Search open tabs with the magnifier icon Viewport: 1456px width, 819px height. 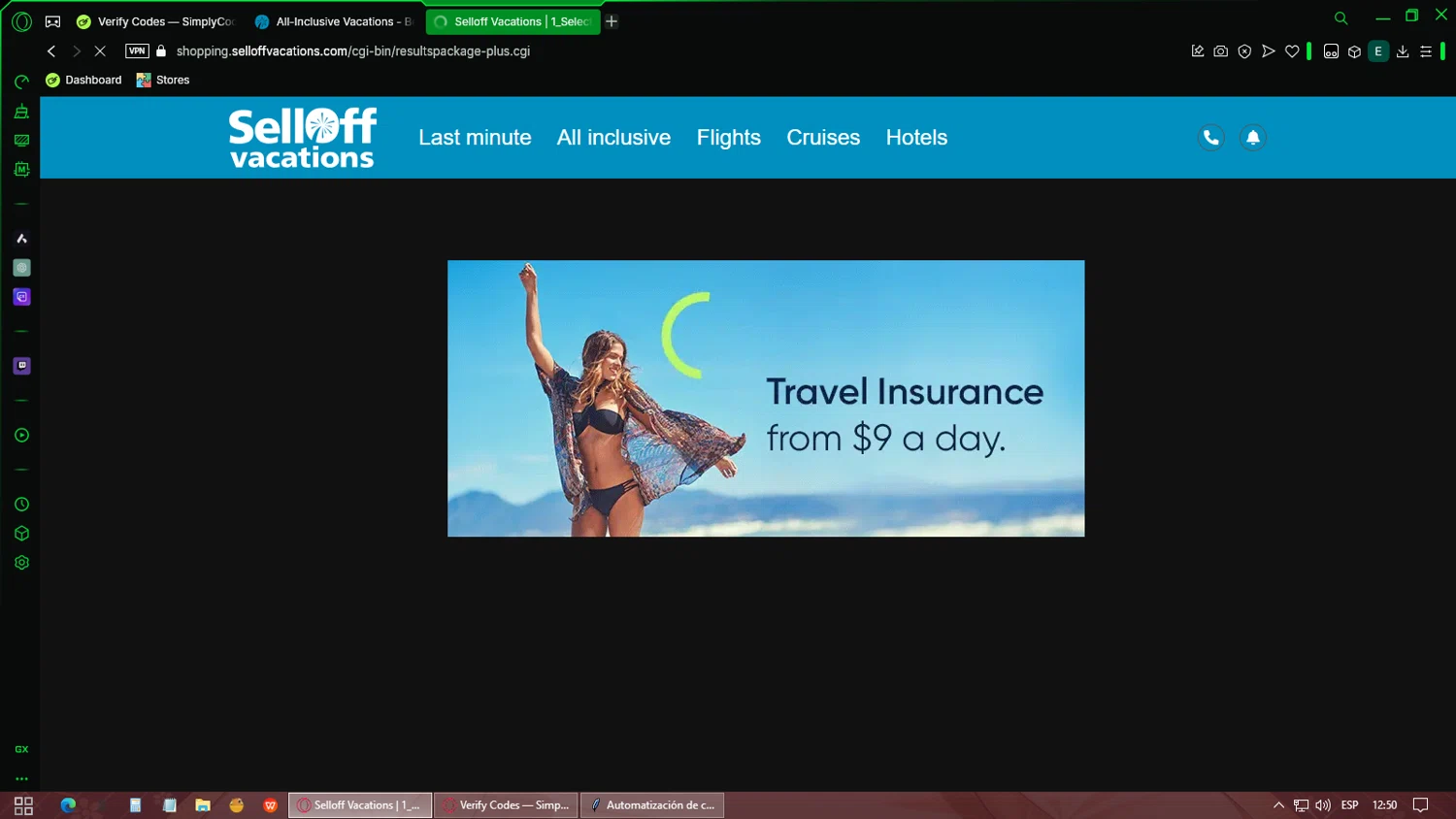(1340, 17)
